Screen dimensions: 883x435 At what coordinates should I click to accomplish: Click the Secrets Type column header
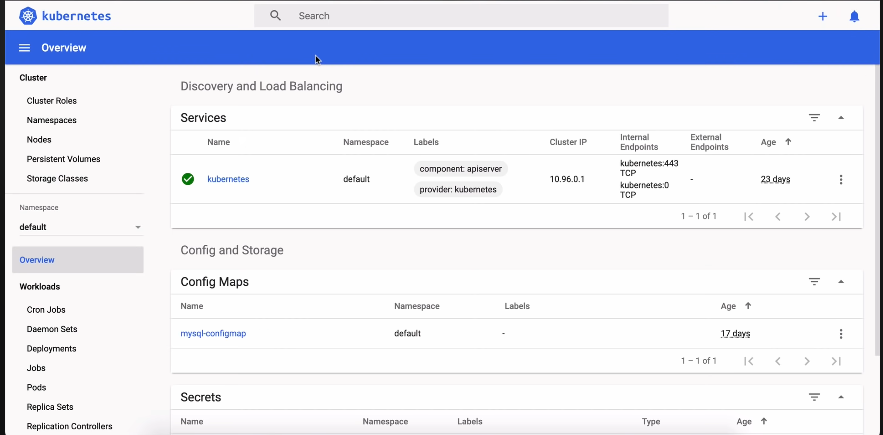651,421
